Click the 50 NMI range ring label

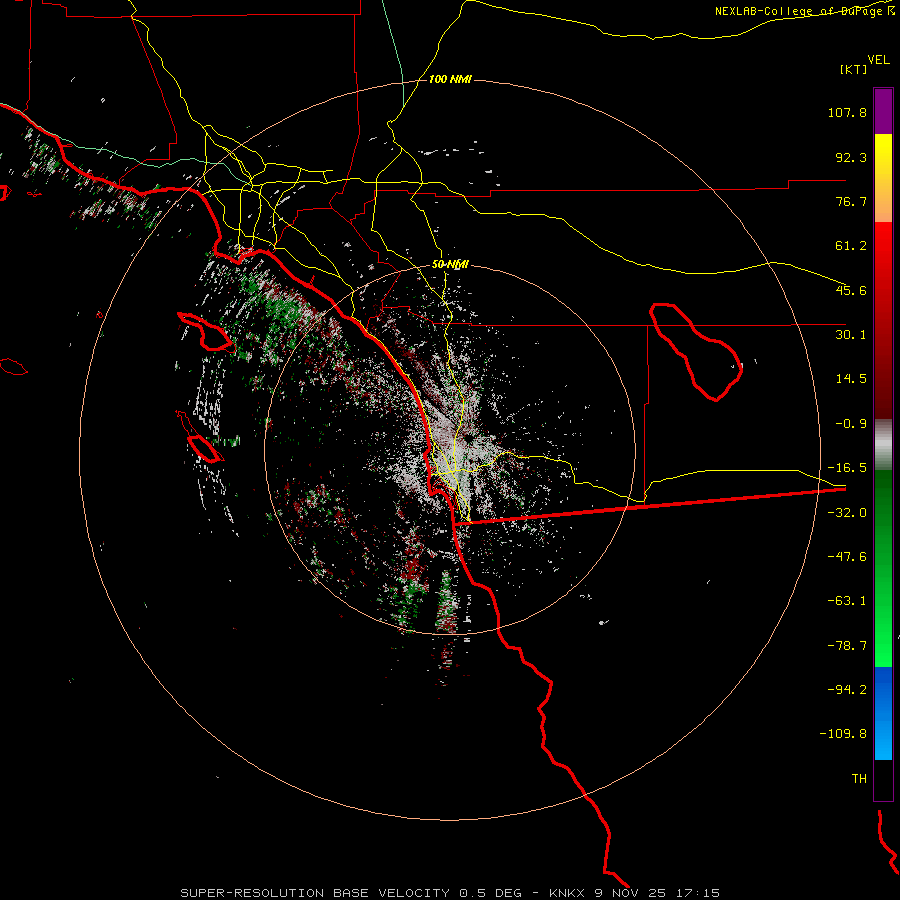click(450, 265)
